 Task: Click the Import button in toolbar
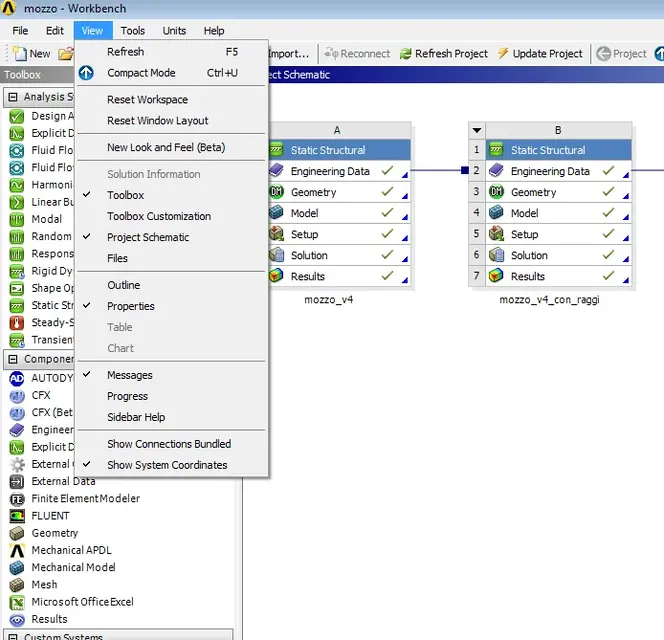(290, 54)
